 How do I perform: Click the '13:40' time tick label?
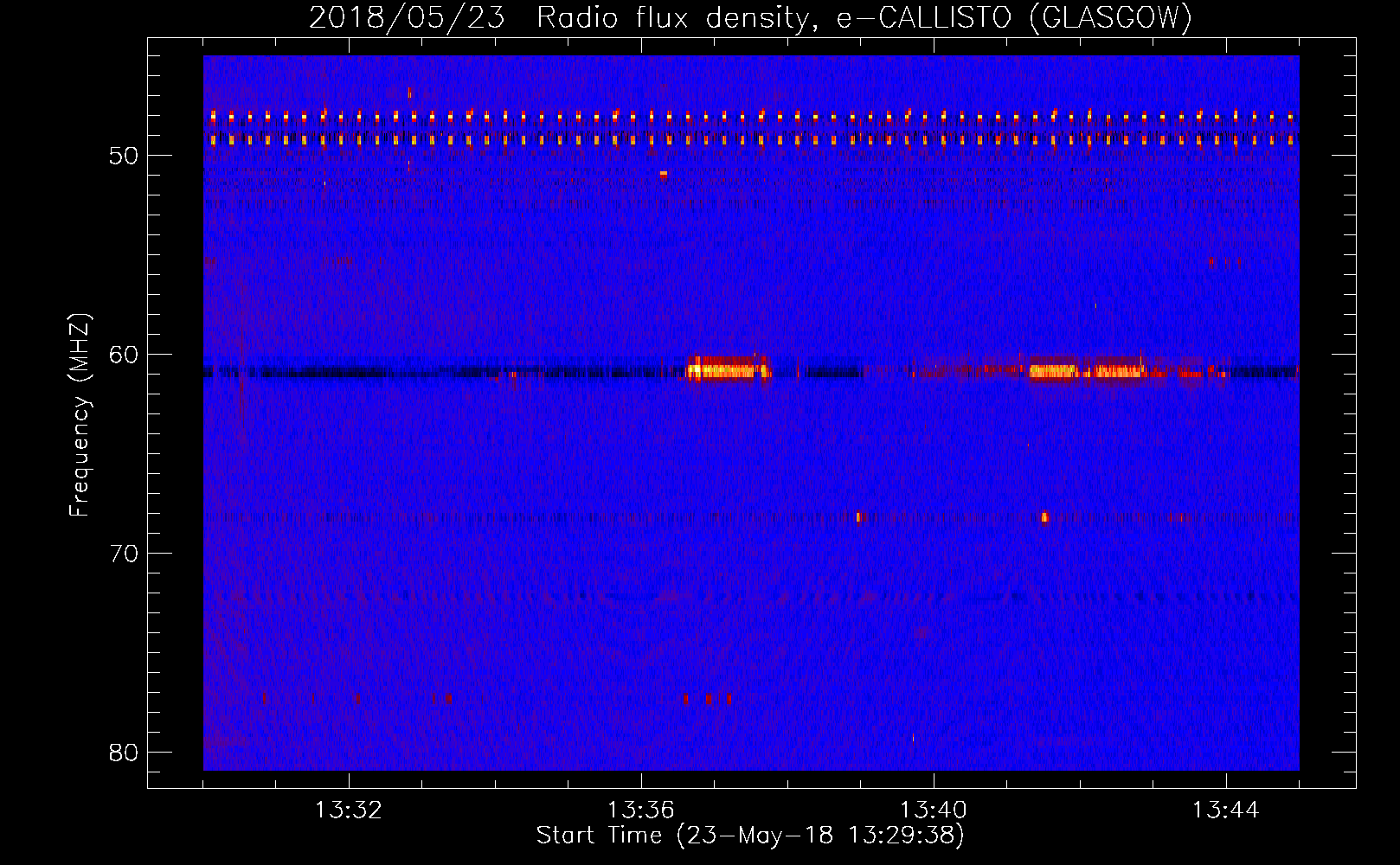(934, 811)
